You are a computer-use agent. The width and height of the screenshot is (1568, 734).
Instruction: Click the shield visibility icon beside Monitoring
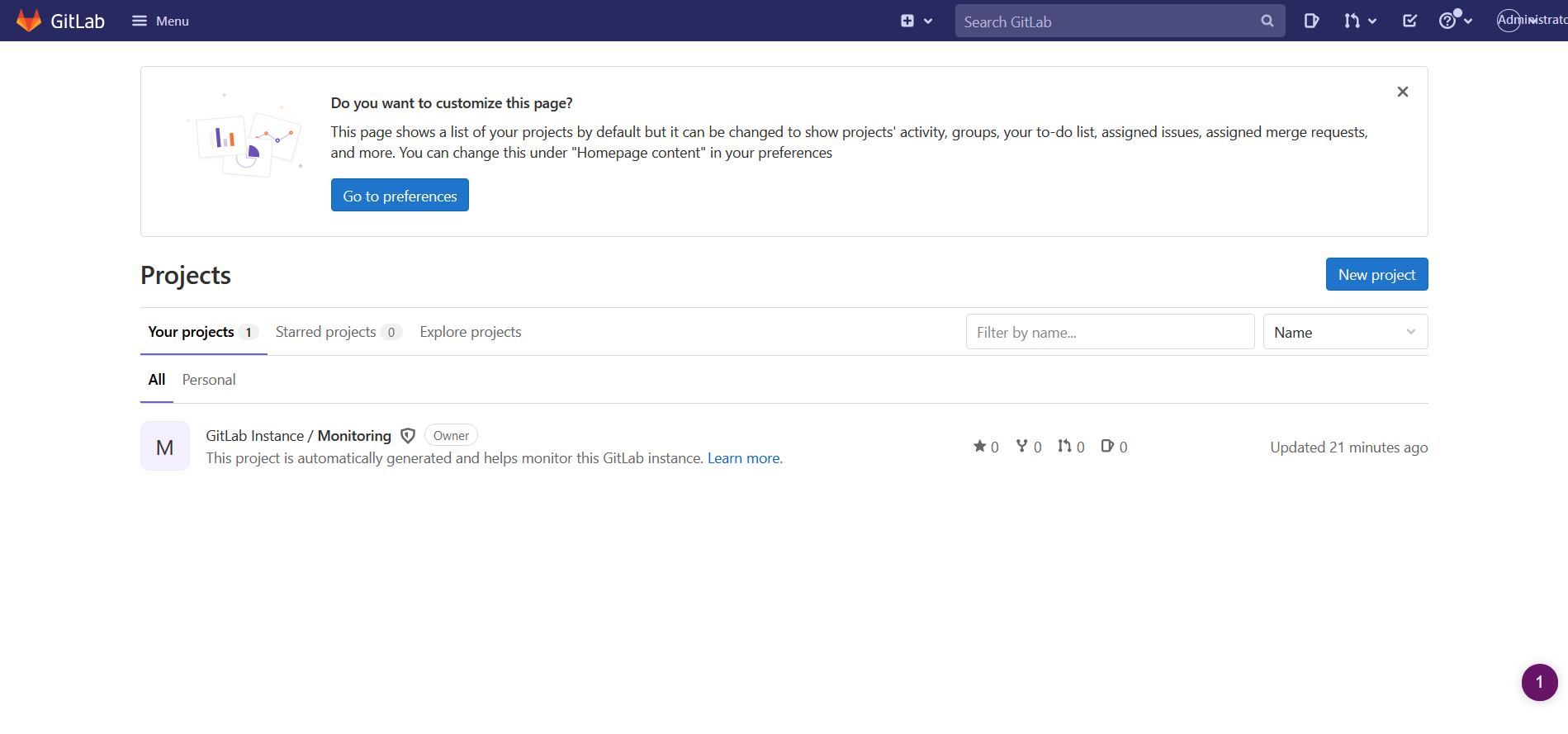point(408,436)
